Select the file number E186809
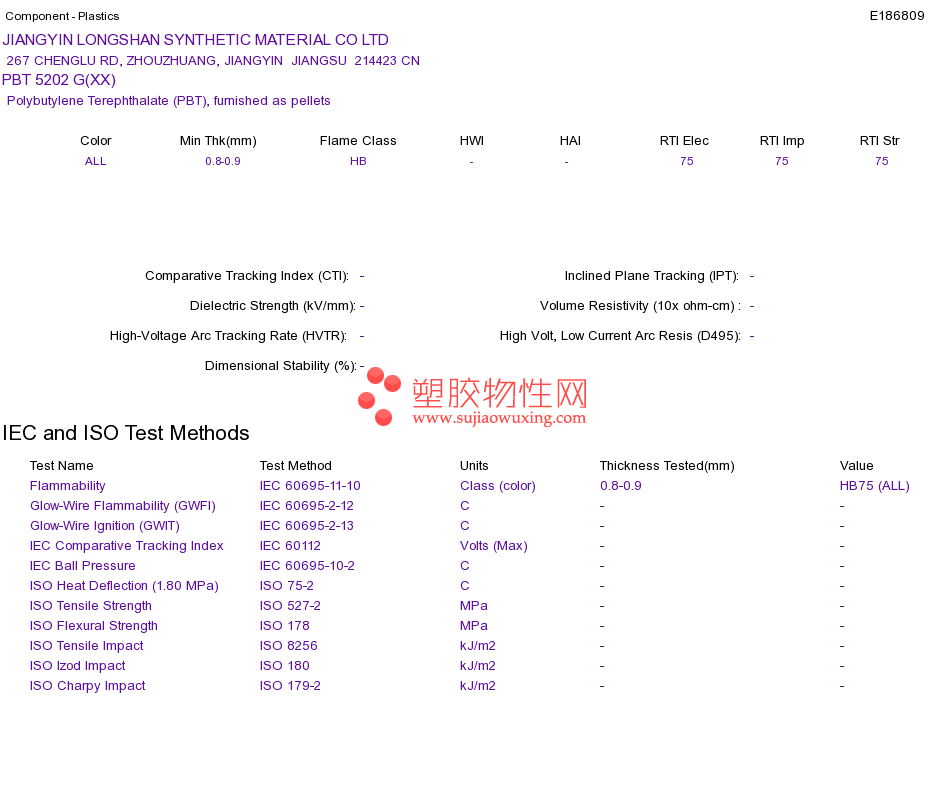This screenshot has height=800, width=950. coord(897,16)
